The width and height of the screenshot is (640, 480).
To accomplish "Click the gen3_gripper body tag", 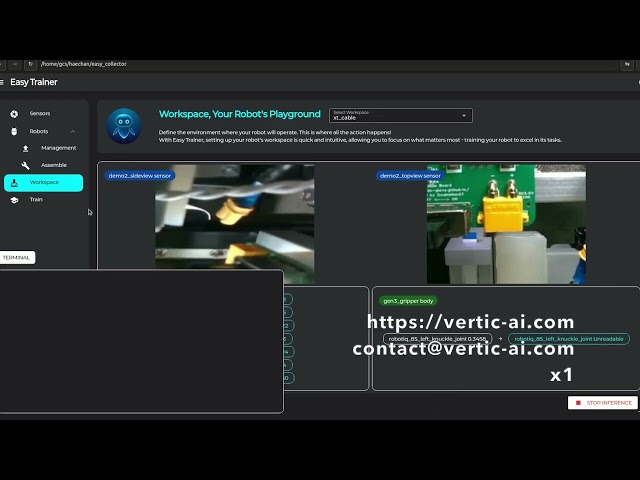I will coord(408,301).
